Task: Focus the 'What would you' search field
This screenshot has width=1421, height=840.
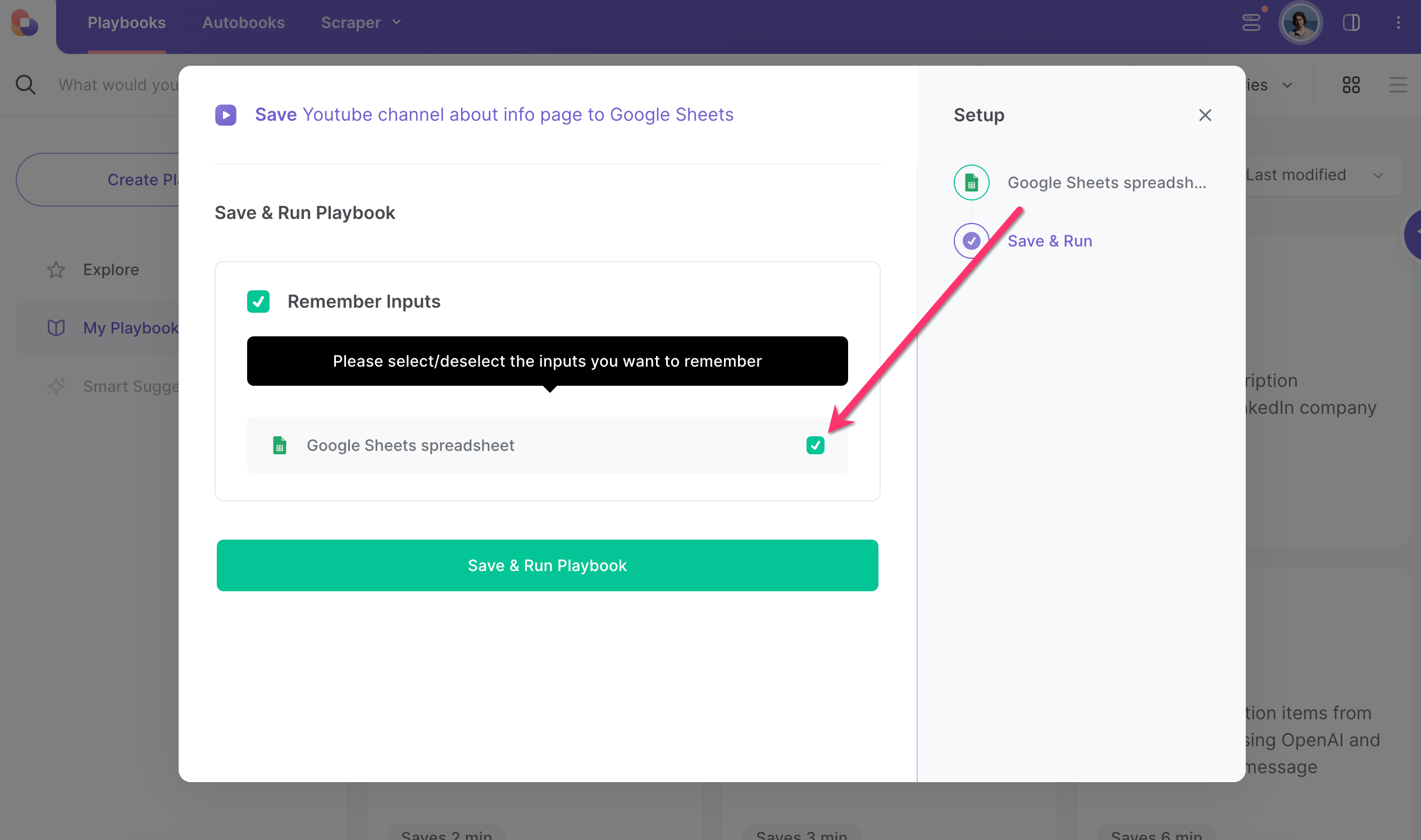Action: point(119,85)
